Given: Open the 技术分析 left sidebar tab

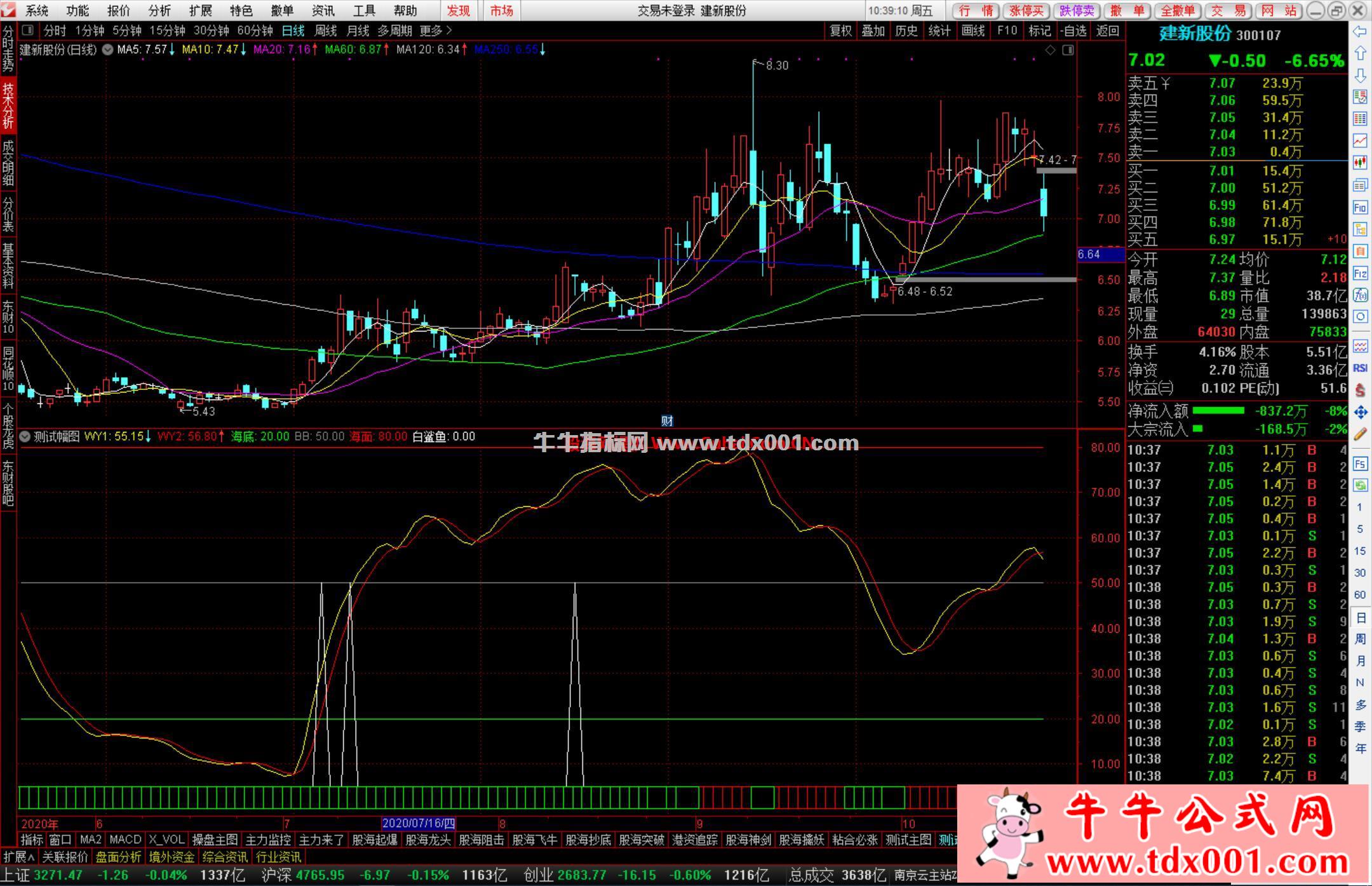Looking at the screenshot, I should (x=8, y=105).
